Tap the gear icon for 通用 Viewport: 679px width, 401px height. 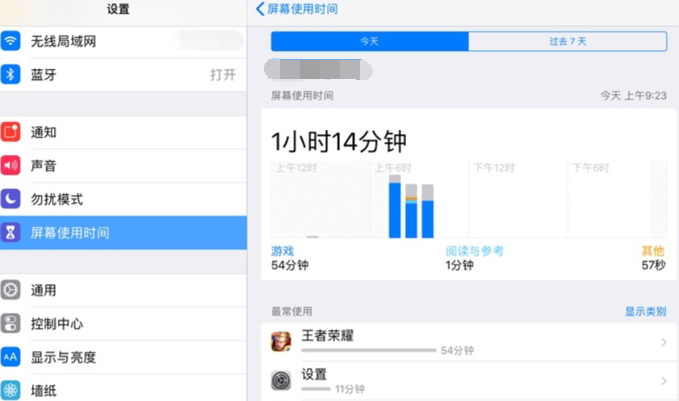[x=10, y=290]
